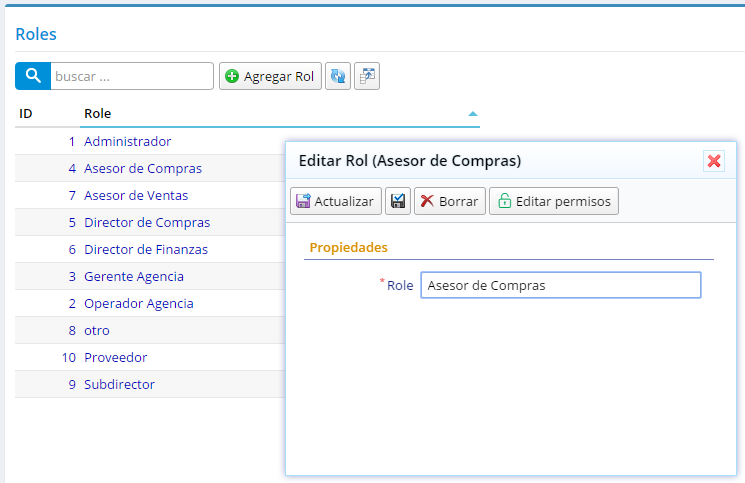Select Director de Finanzas role
Image resolution: width=745 pixels, height=483 pixels.
(x=146, y=250)
